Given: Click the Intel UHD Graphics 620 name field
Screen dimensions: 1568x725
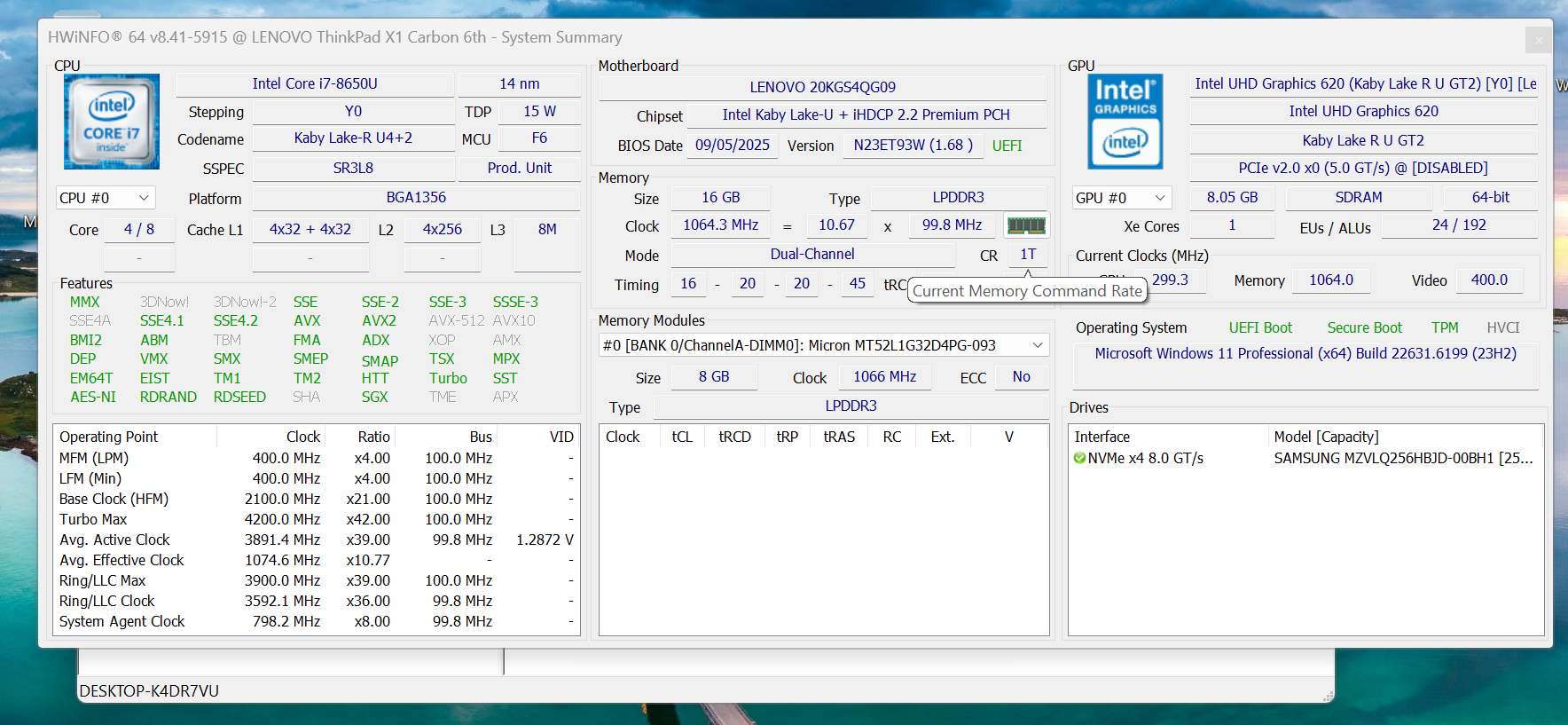Looking at the screenshot, I should pyautogui.click(x=1364, y=112).
